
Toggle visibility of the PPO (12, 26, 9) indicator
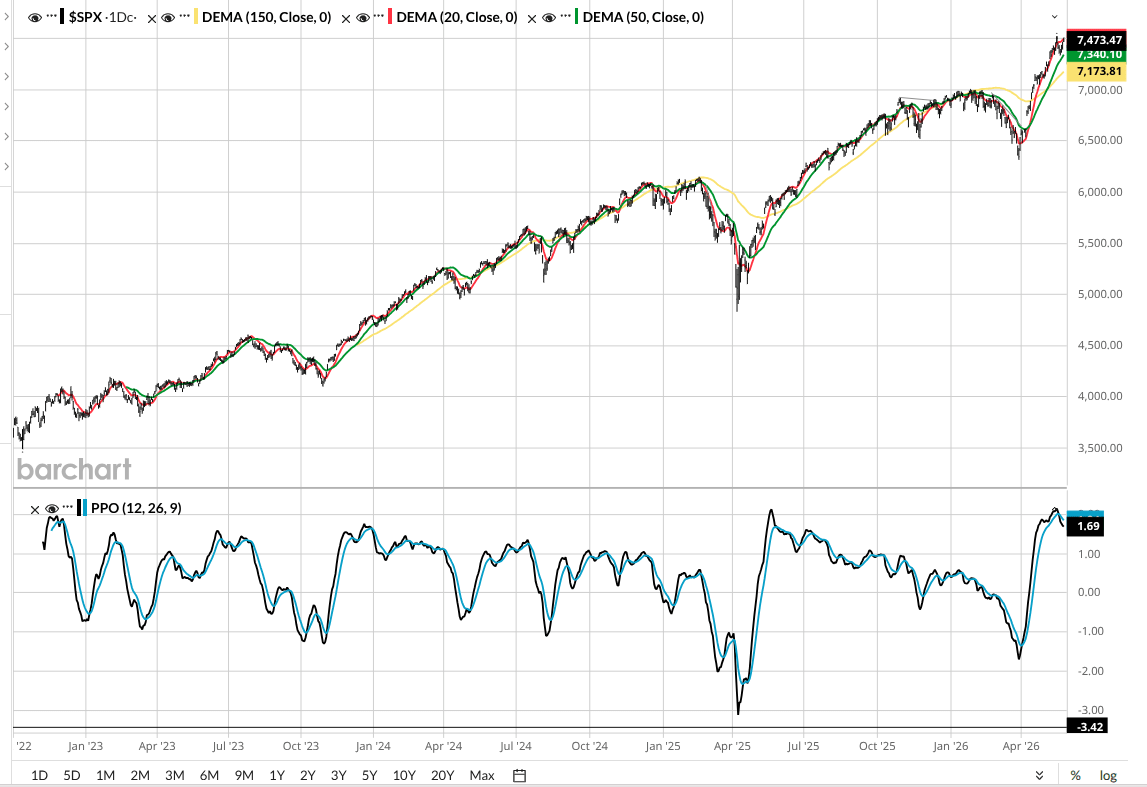51,508
